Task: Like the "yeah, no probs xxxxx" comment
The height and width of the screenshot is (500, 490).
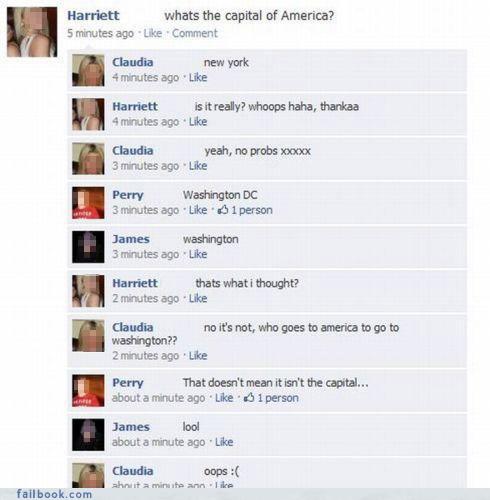Action: (x=198, y=166)
